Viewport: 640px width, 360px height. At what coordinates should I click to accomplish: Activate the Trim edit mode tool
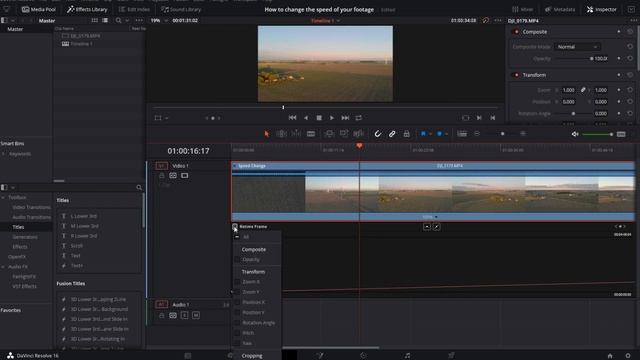pos(281,134)
